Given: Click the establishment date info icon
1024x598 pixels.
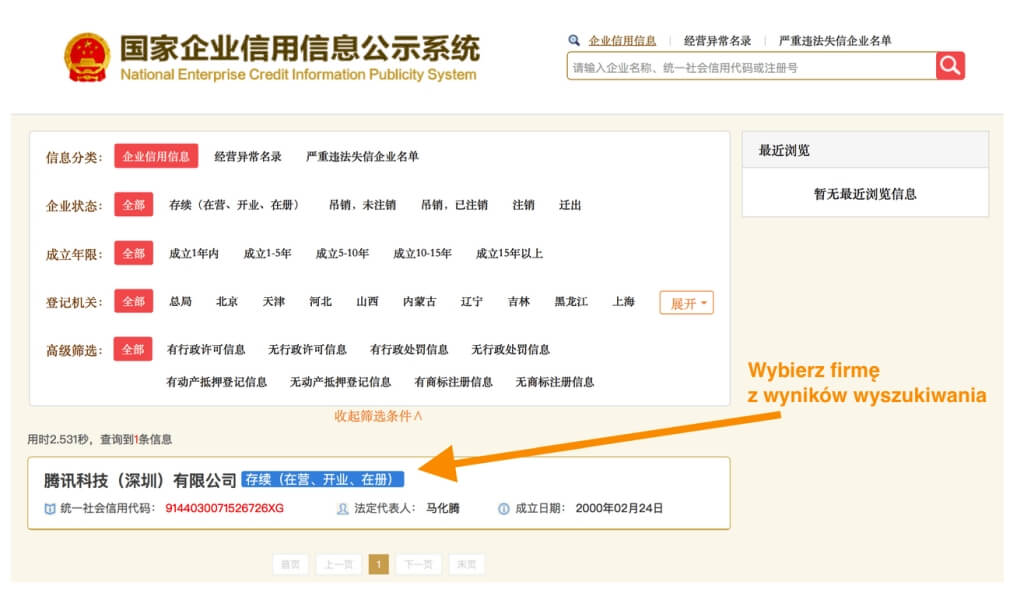Looking at the screenshot, I should click(504, 509).
